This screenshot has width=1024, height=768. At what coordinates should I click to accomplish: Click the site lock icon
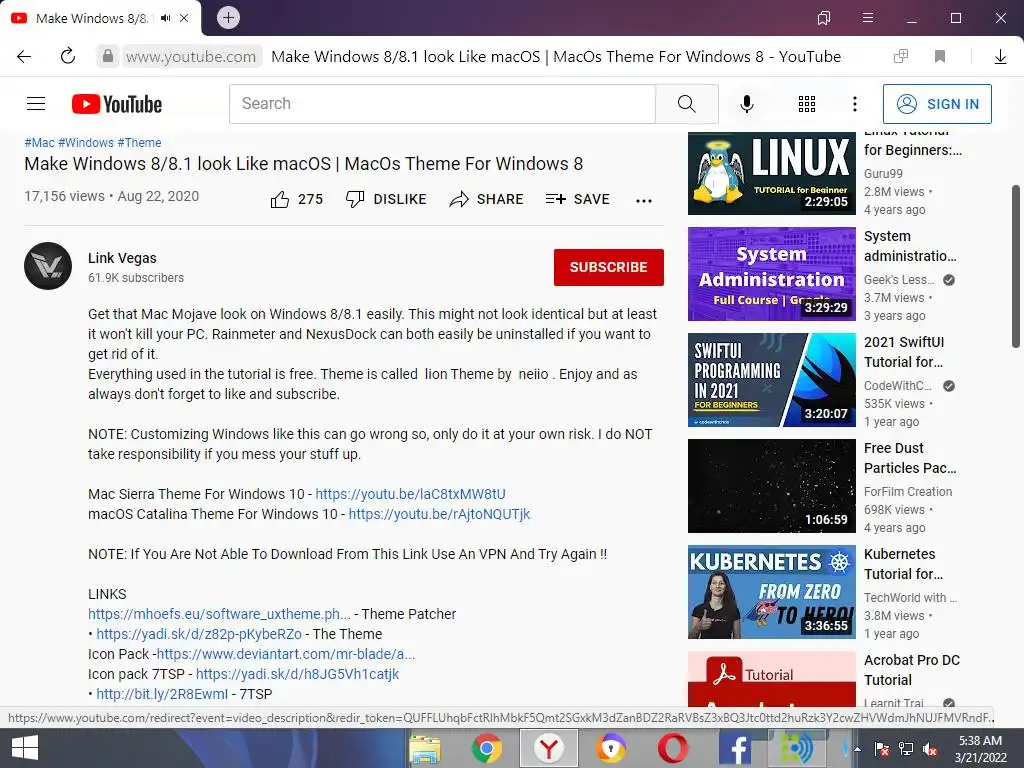pos(108,56)
